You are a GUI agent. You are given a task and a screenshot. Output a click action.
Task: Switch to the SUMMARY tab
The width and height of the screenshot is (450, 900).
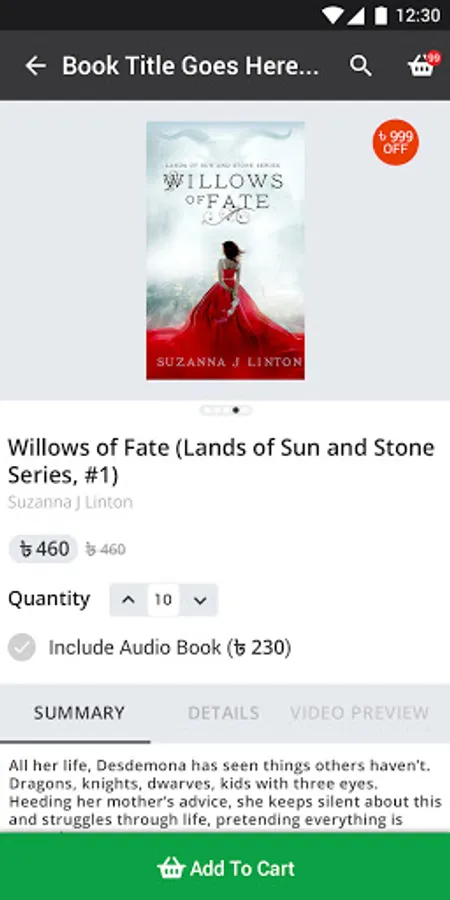[79, 713]
